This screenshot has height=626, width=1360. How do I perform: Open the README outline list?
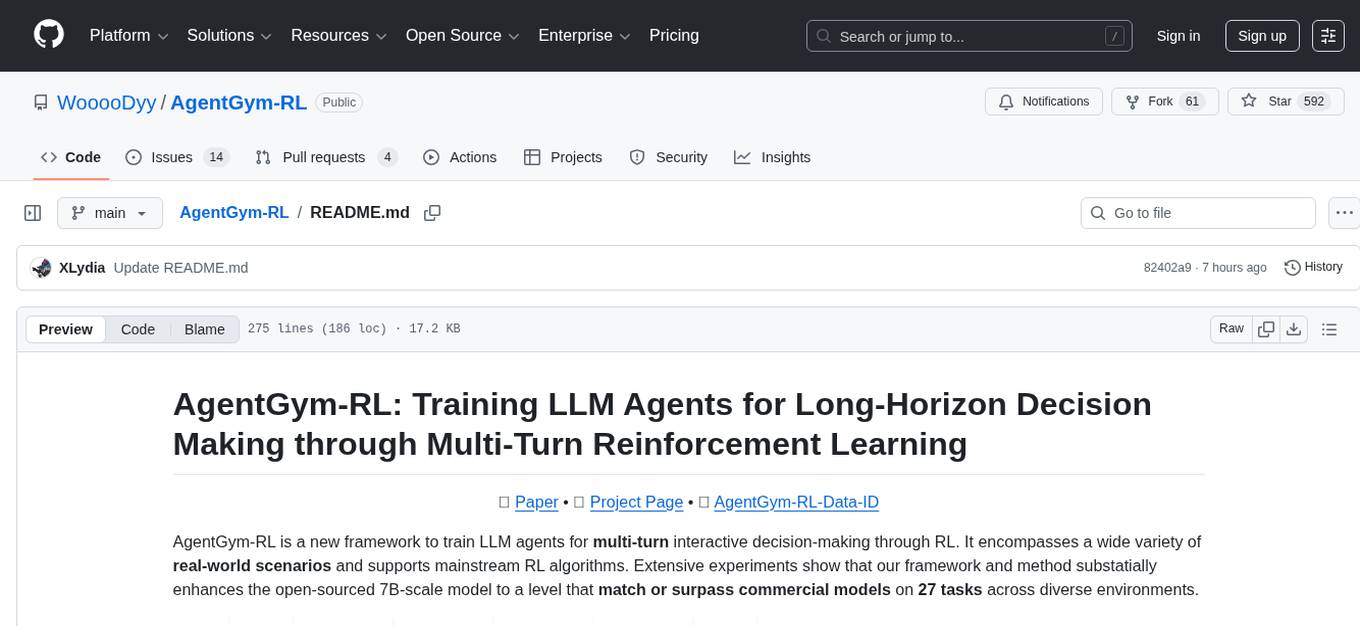coord(1329,328)
